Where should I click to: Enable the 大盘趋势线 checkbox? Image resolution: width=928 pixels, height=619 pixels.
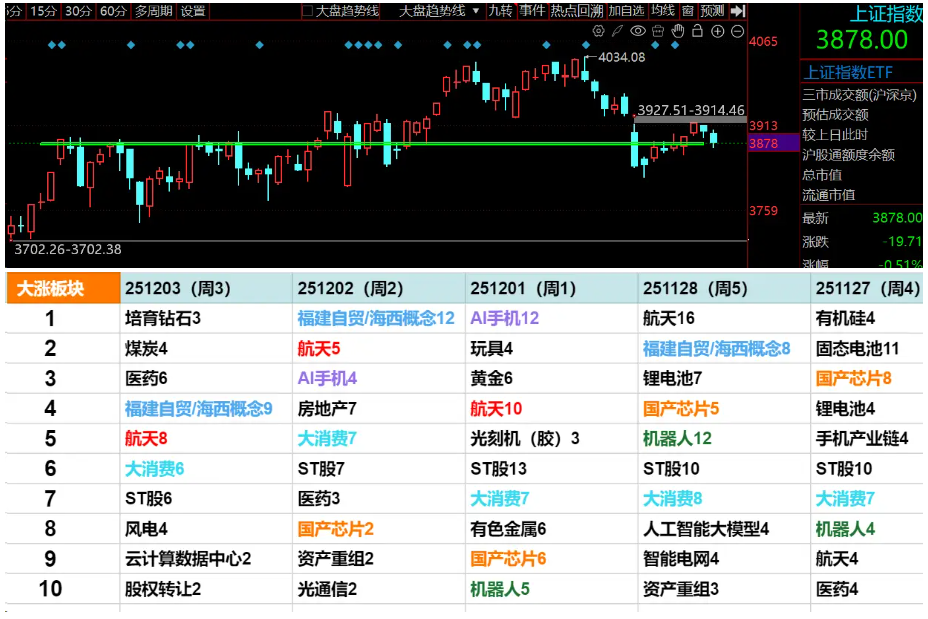308,11
